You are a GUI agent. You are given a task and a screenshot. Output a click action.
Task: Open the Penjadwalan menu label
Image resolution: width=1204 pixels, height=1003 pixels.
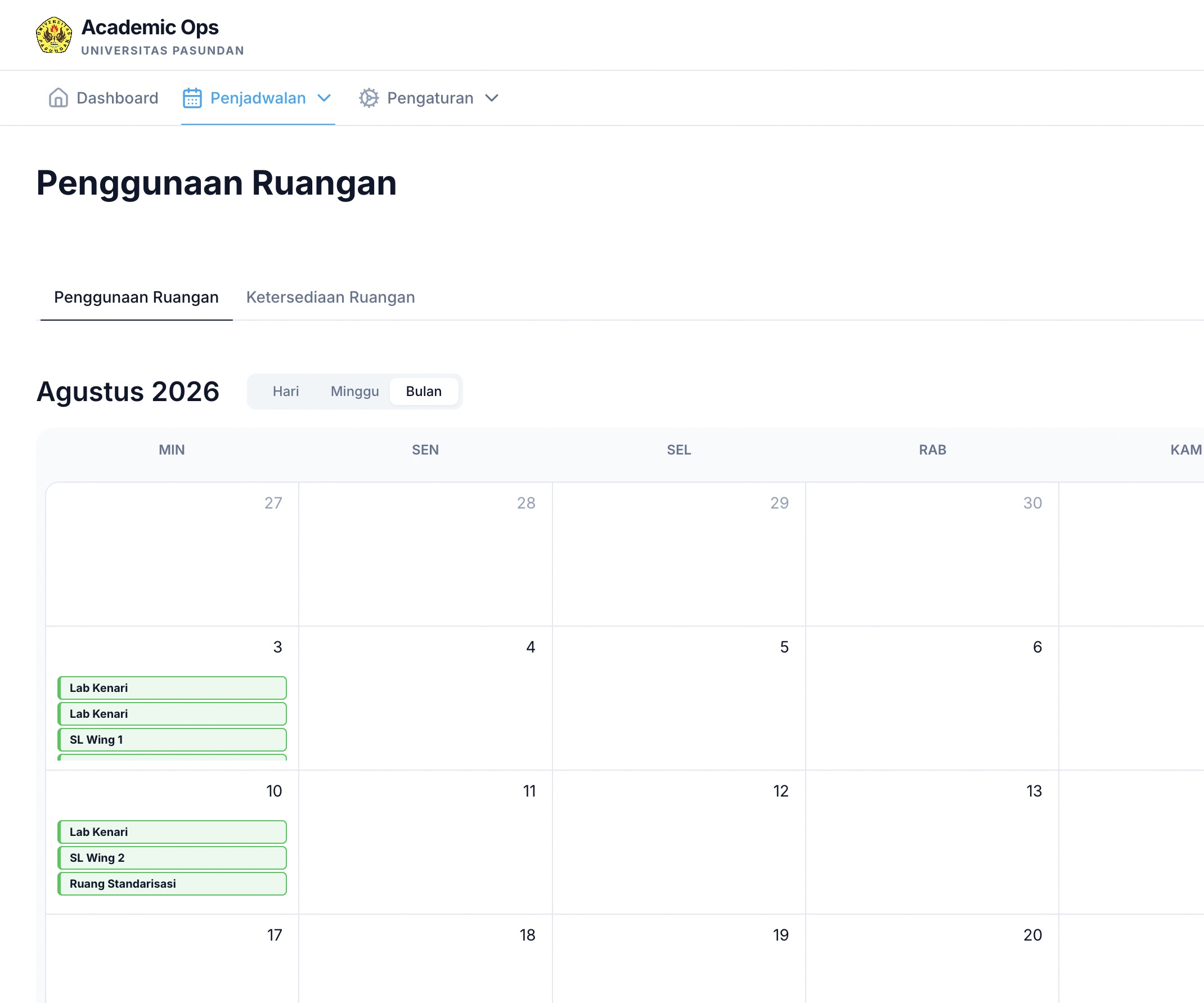[258, 98]
